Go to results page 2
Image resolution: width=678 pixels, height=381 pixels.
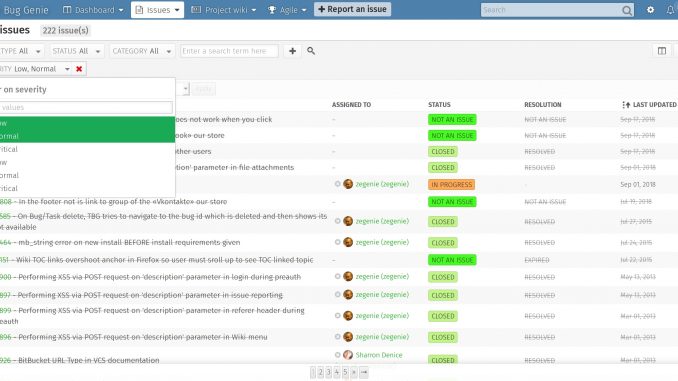coord(320,372)
